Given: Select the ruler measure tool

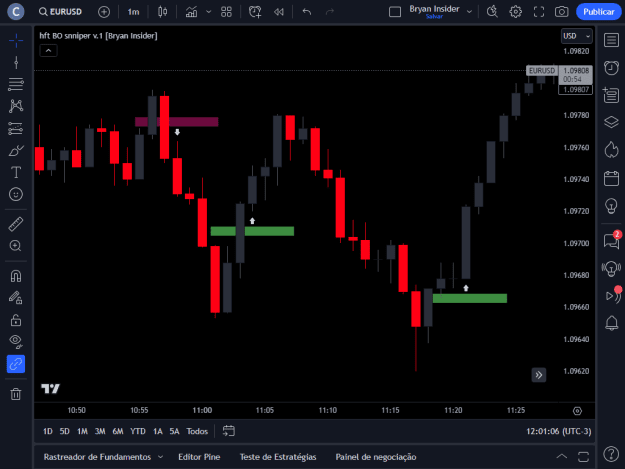Looking at the screenshot, I should click(16, 224).
